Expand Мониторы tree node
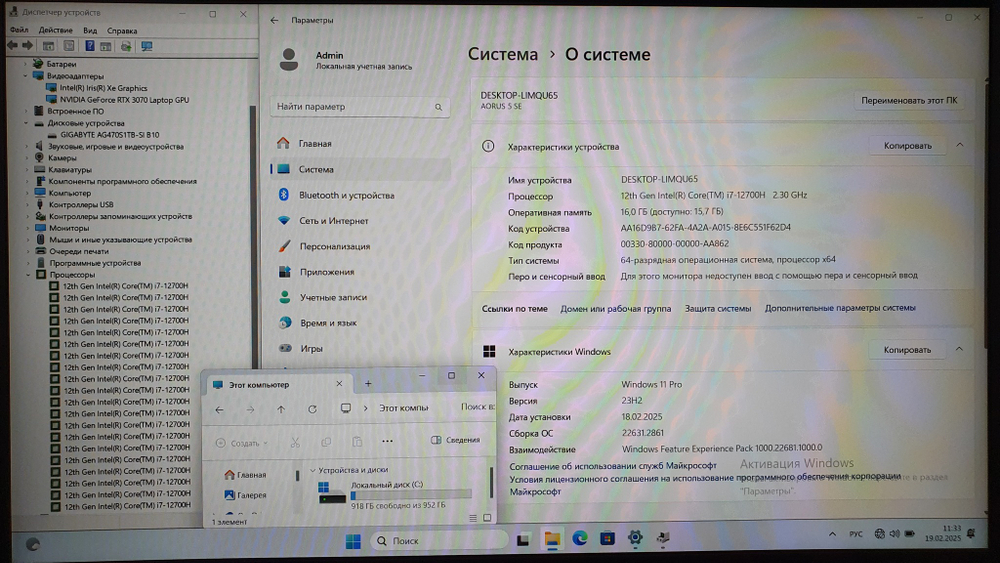The height and width of the screenshot is (563, 1000). (27, 228)
